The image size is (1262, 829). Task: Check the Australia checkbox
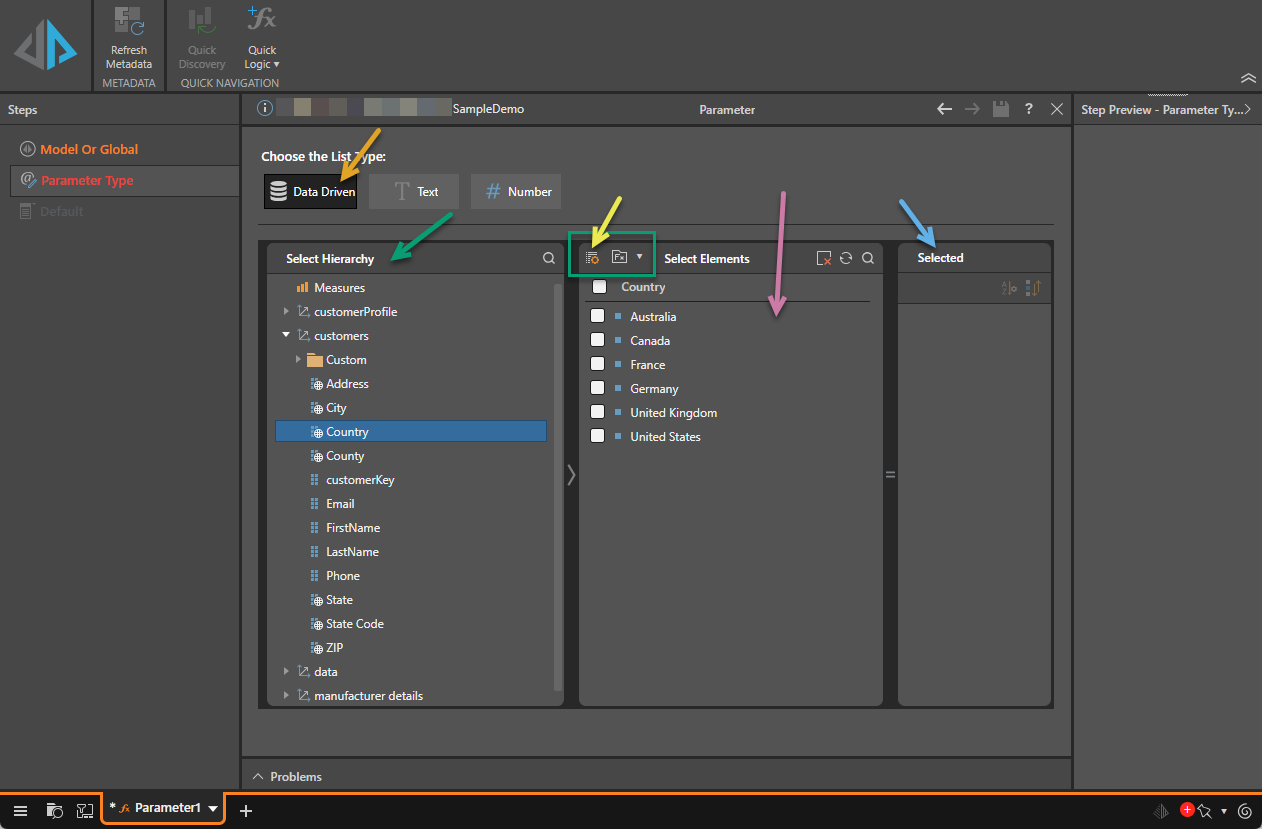(x=597, y=316)
